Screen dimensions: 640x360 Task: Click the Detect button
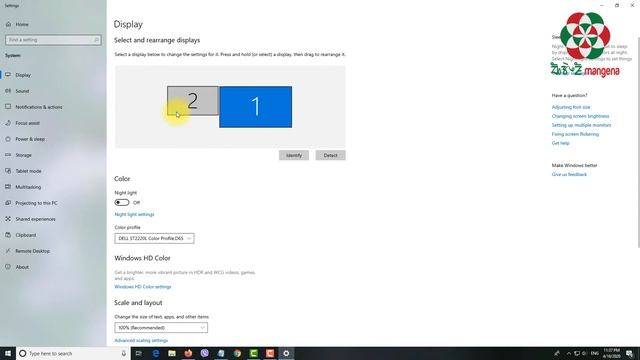[x=330, y=156]
